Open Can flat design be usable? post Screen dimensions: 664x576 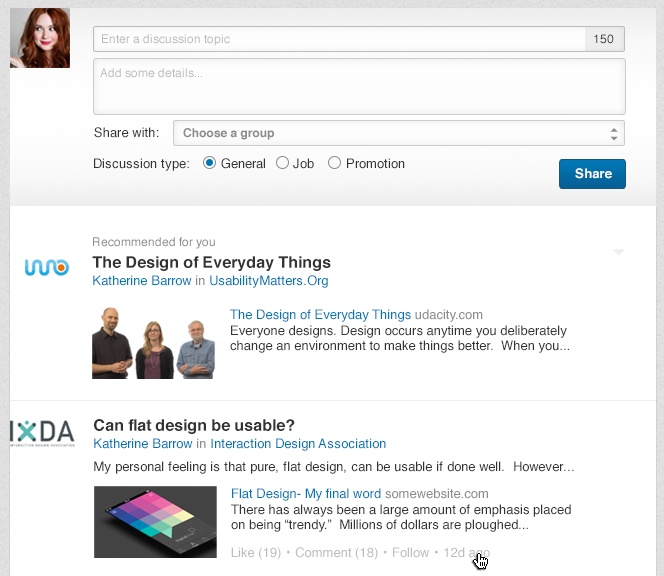193,425
